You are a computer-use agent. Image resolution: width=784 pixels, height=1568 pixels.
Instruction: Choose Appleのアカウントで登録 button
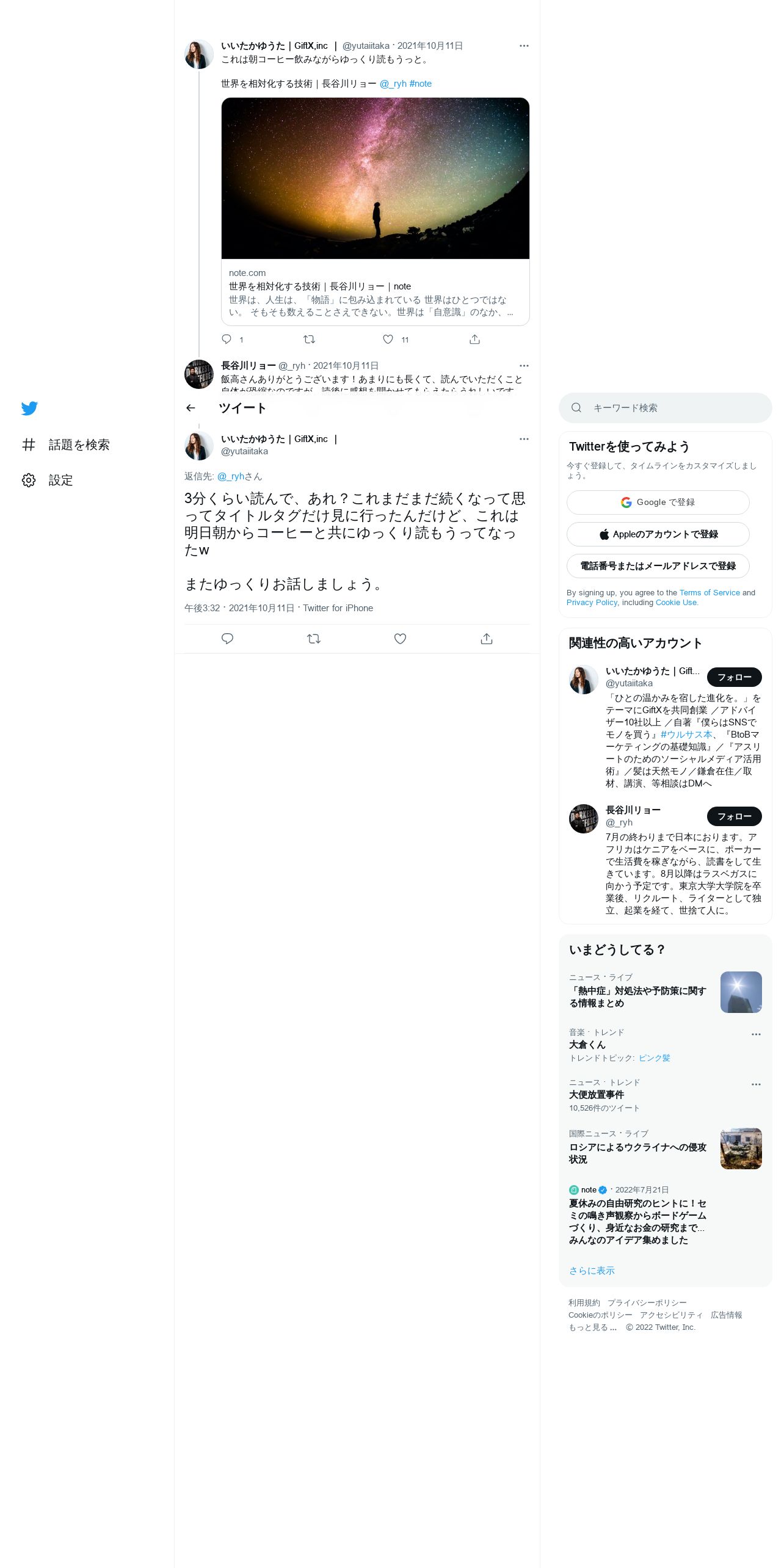pos(658,534)
